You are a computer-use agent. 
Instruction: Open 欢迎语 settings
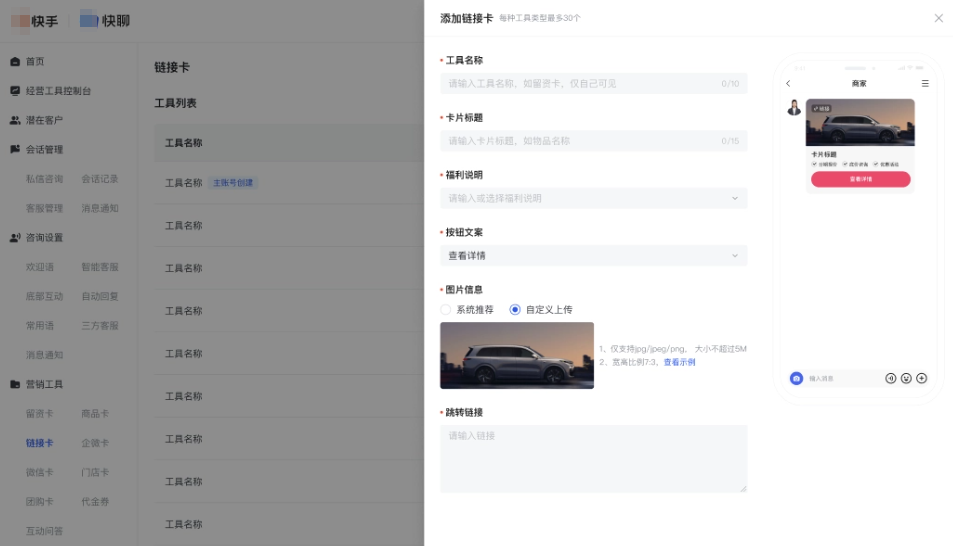pos(40,267)
